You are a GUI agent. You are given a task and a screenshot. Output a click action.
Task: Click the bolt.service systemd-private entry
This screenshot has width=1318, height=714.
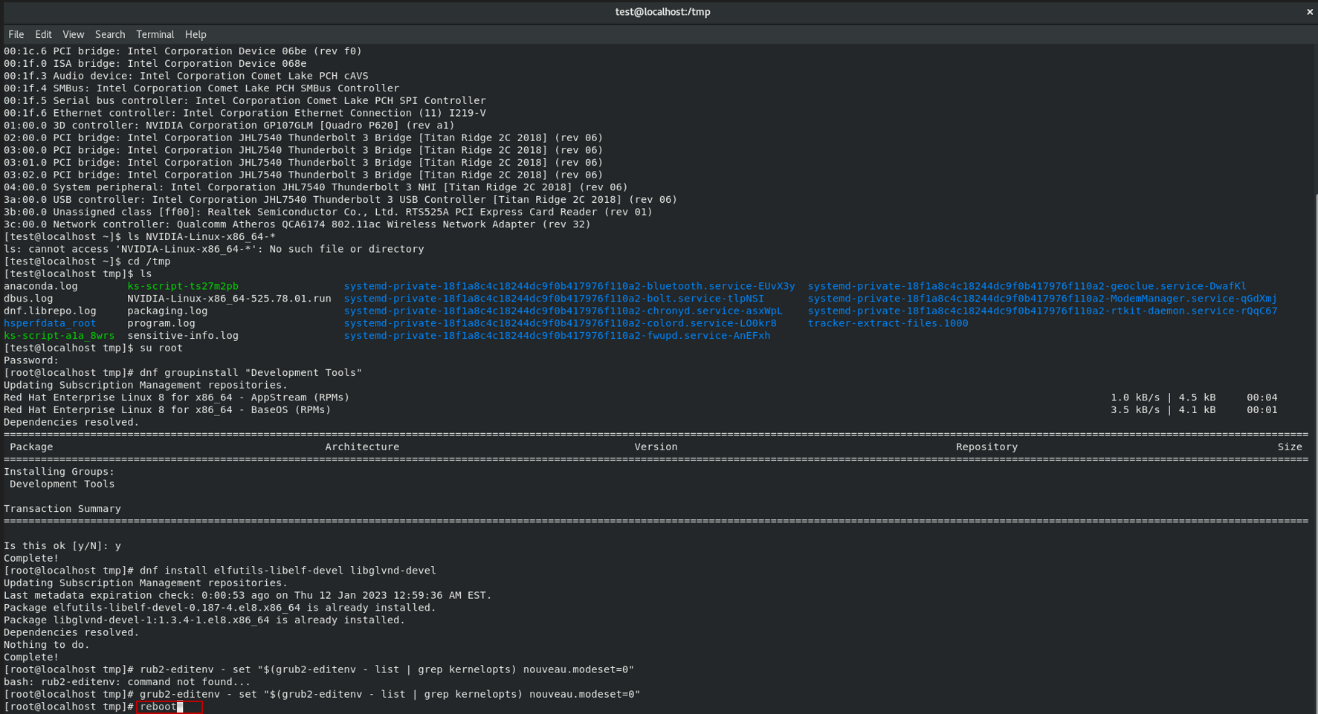(554, 299)
